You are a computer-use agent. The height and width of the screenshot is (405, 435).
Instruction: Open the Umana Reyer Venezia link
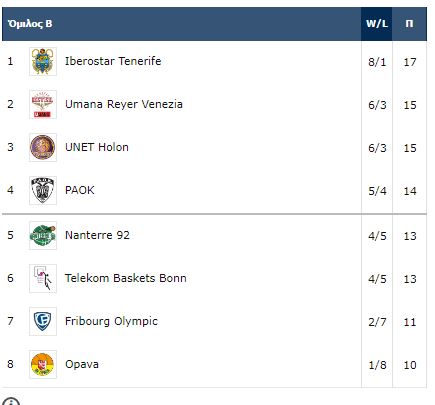124,104
